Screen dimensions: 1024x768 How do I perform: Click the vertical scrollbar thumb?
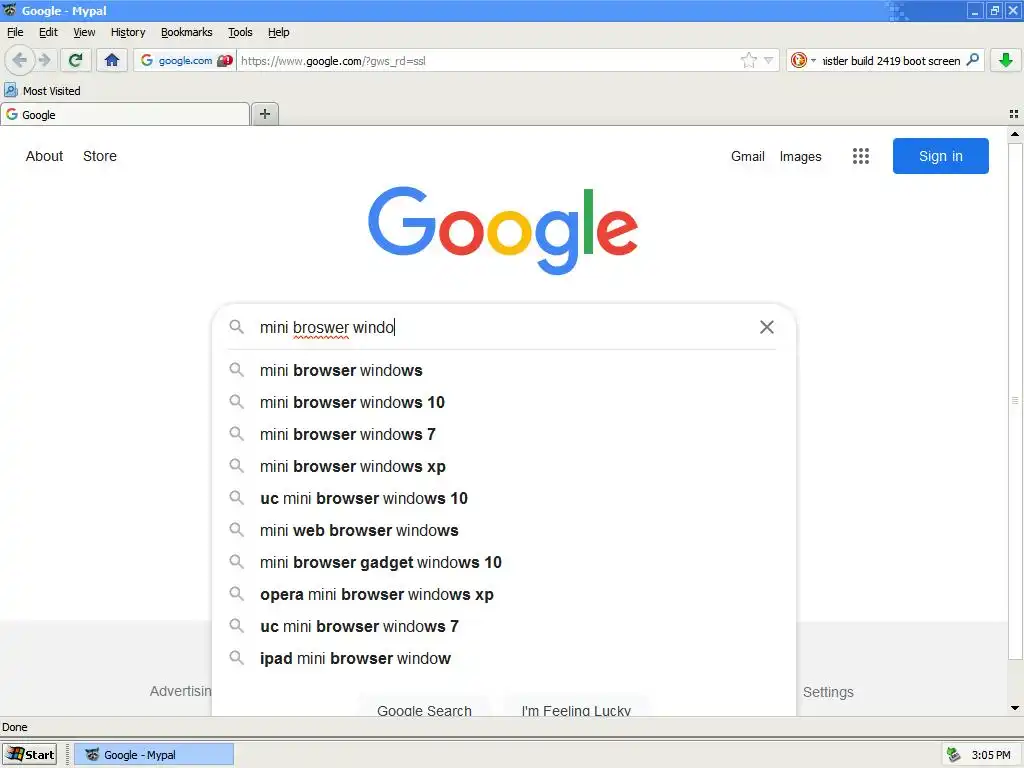[x=1014, y=400]
